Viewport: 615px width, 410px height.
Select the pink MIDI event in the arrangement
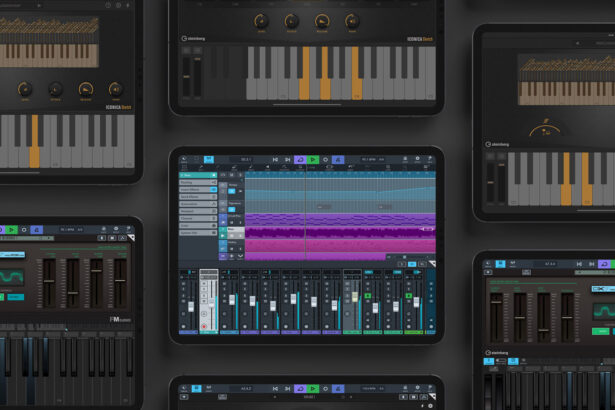click(x=340, y=246)
